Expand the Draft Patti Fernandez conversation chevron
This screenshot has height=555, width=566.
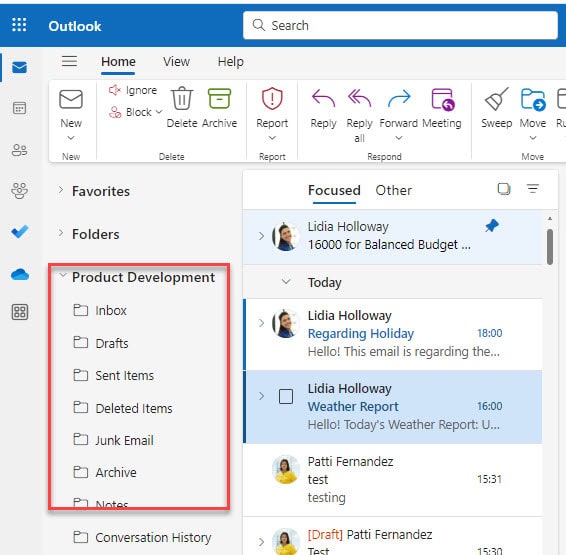[261, 542]
